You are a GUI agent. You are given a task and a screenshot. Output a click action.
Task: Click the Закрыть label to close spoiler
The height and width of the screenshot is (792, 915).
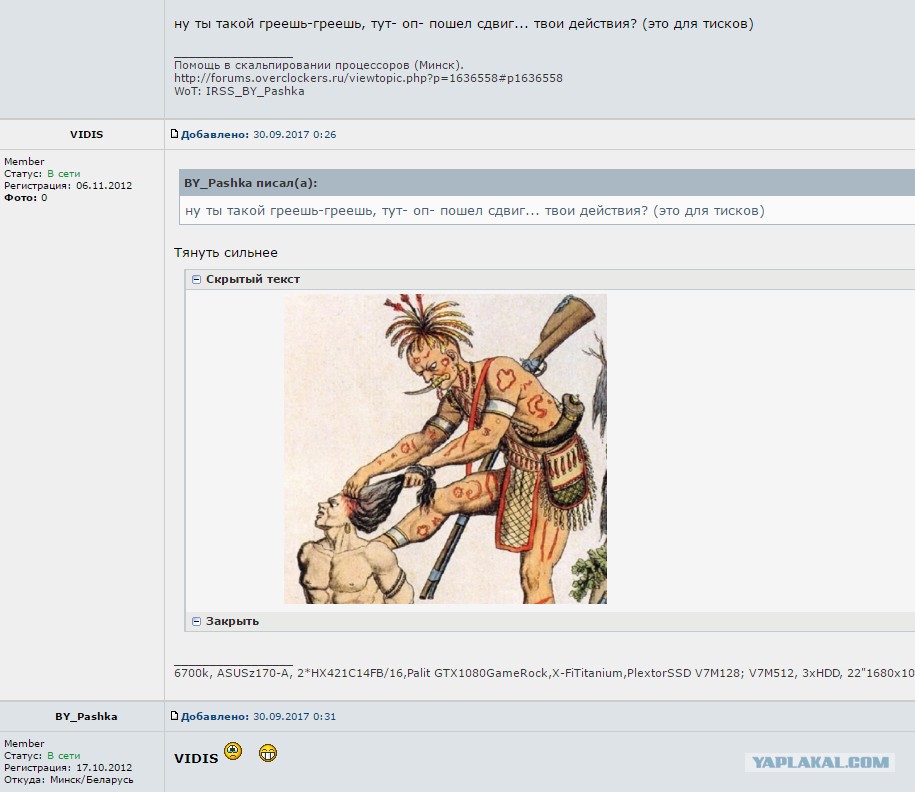tap(232, 622)
